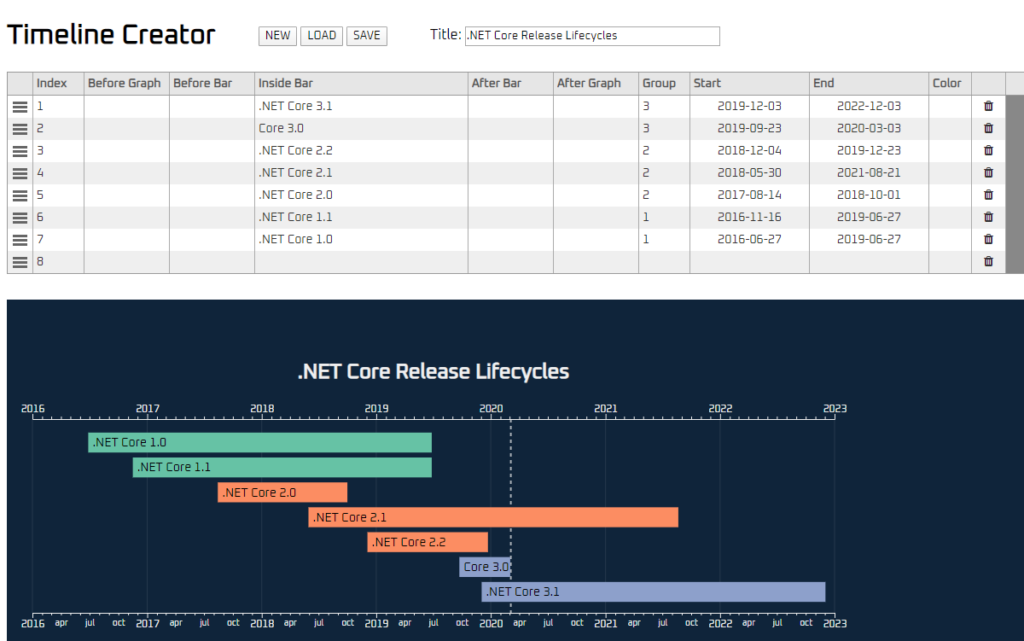Edit start date 2018-05-30
This screenshot has width=1024, height=641.
[749, 172]
